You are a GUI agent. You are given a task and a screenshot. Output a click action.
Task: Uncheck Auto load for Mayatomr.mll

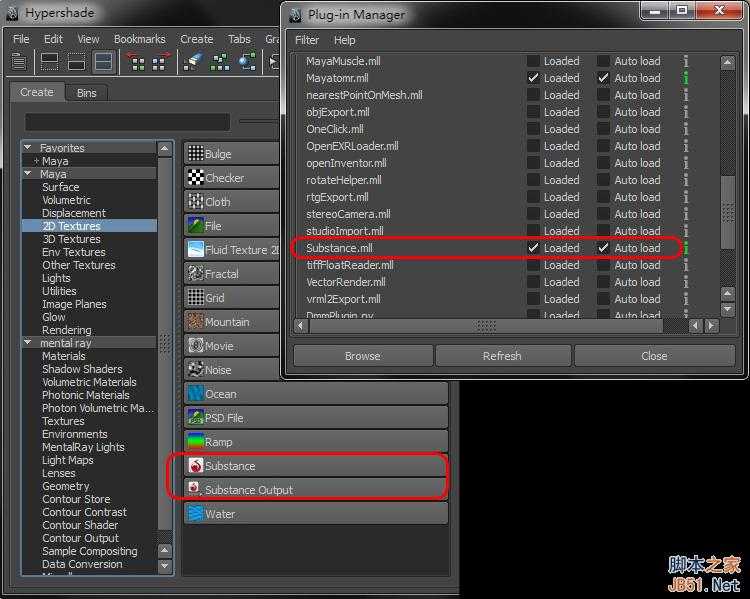click(604, 78)
